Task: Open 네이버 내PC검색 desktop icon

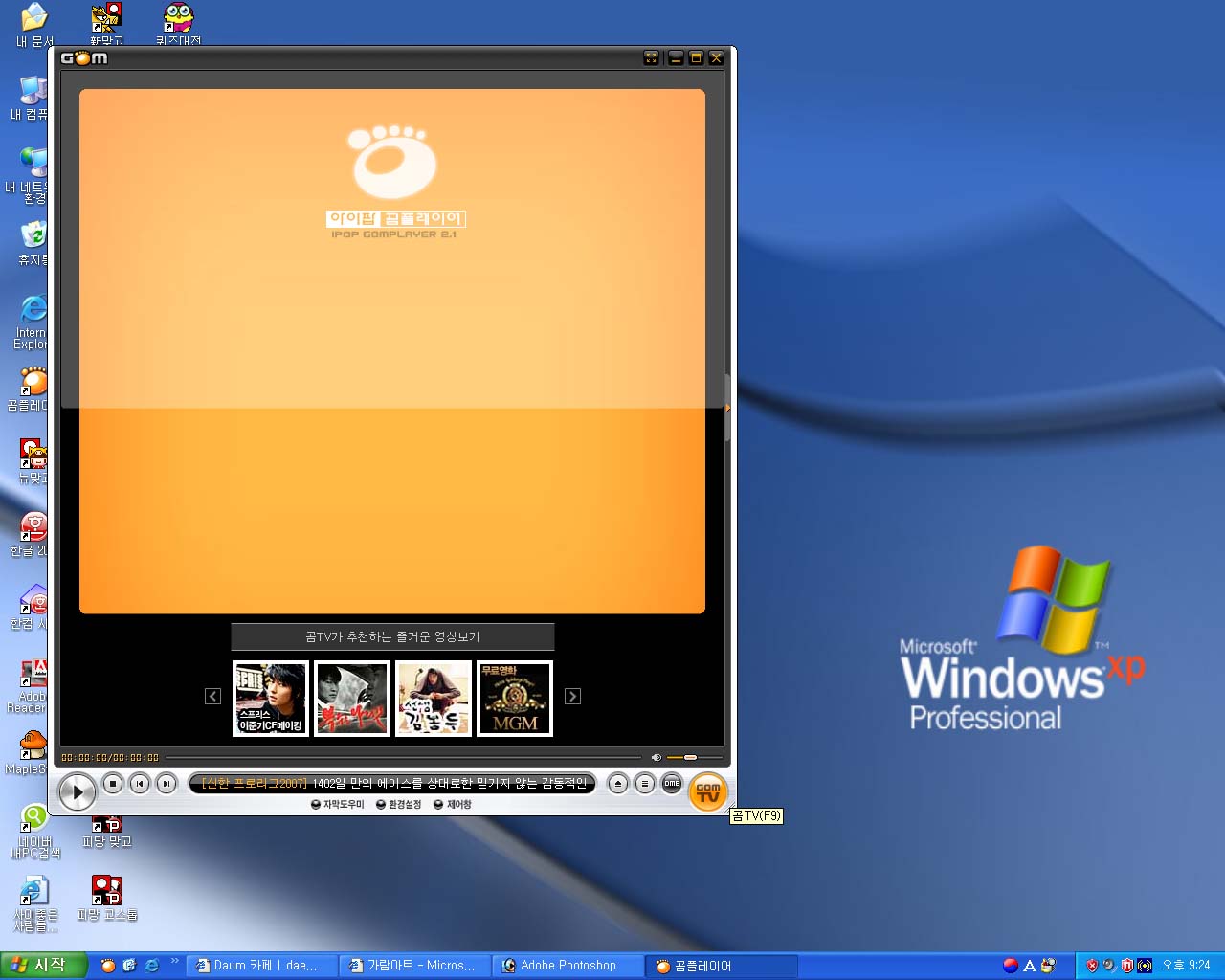Action: point(35,831)
